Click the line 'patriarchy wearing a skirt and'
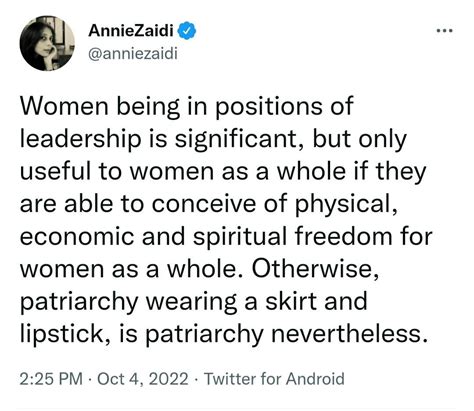Viewport: 474px width, 411px height. pyautogui.click(x=194, y=302)
